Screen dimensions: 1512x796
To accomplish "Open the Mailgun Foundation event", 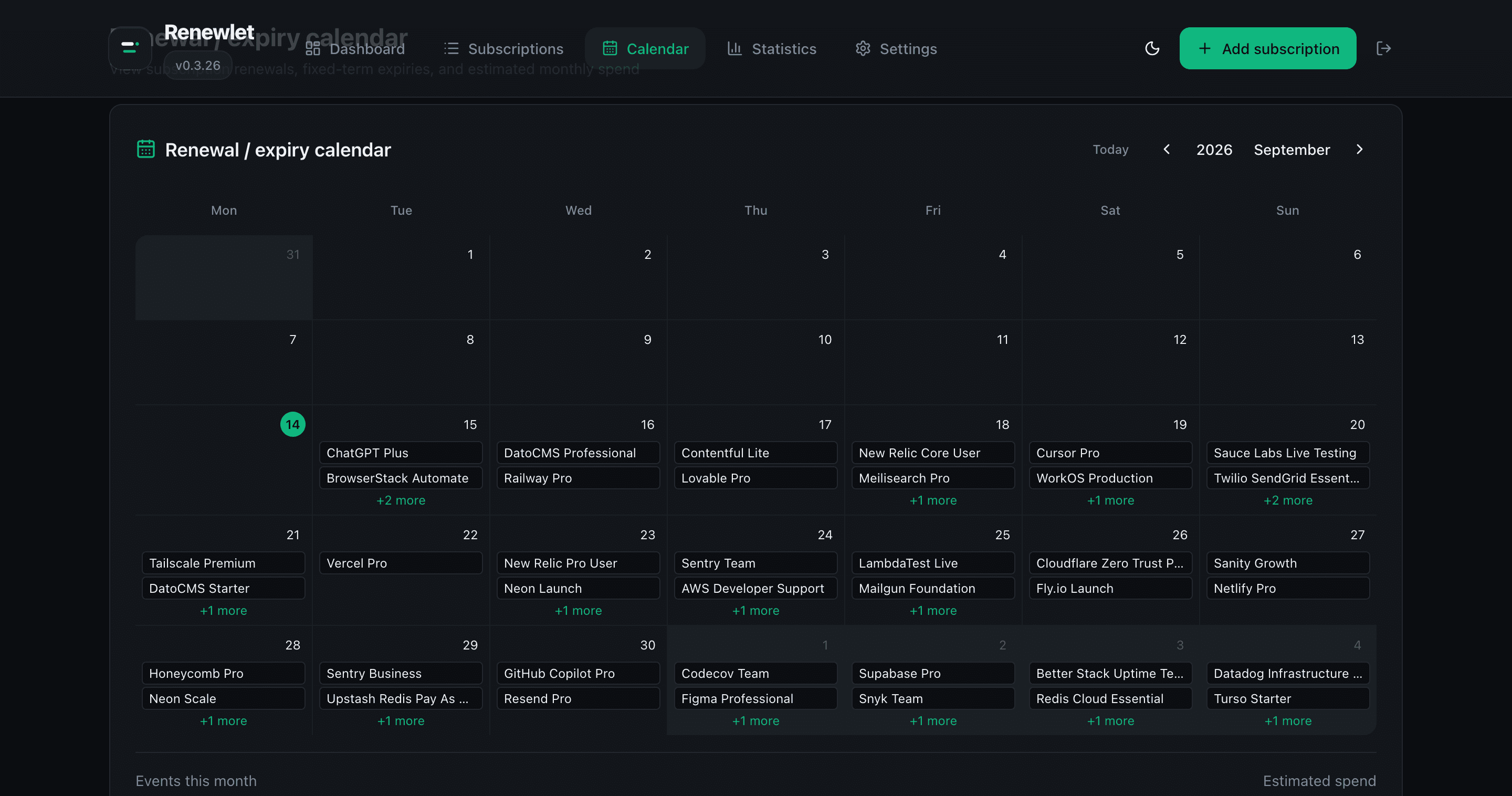I will tap(933, 588).
